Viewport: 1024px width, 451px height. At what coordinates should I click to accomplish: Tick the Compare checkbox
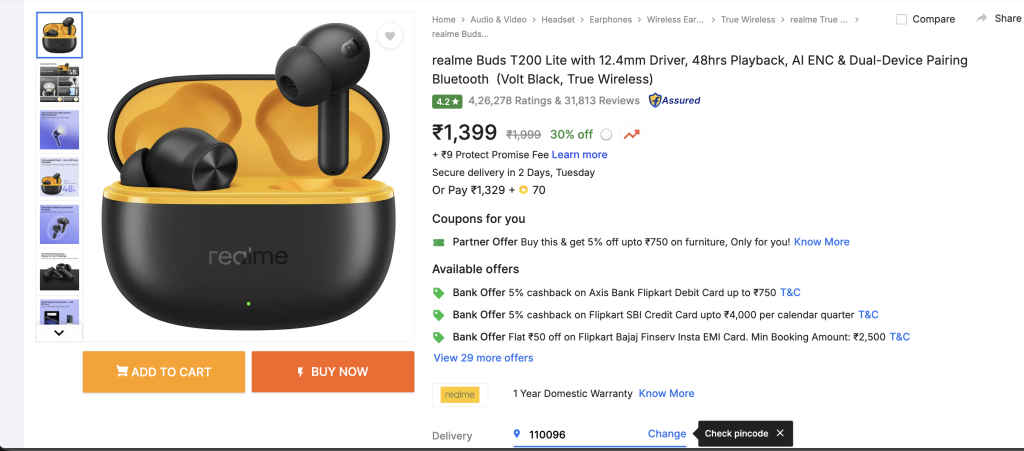pos(901,19)
